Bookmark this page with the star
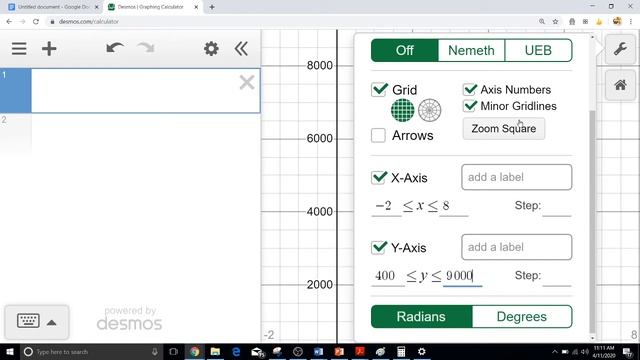Viewport: 640px width, 360px height. 555,22
